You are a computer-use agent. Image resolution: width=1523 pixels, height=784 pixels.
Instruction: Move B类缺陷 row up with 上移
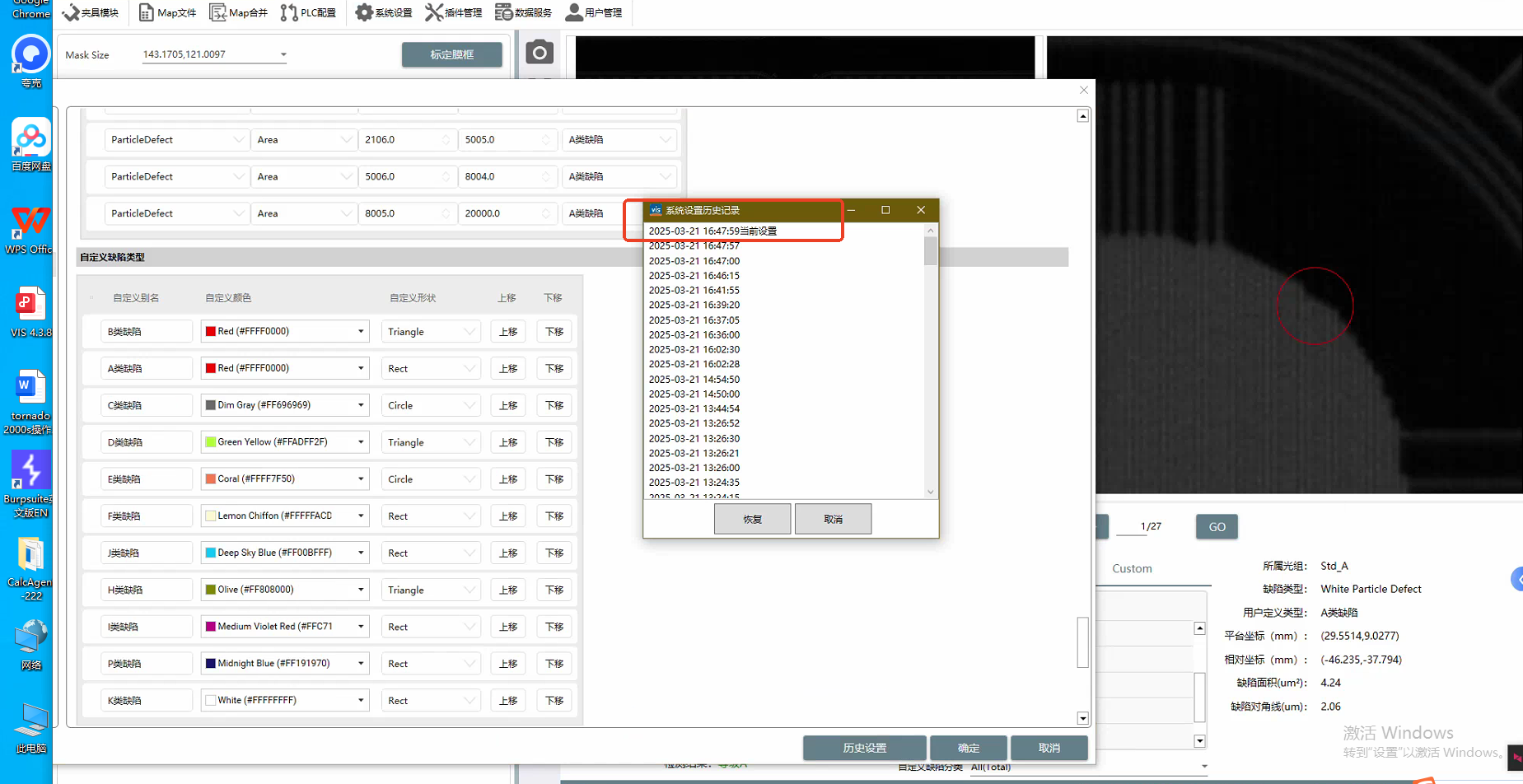[x=508, y=331]
